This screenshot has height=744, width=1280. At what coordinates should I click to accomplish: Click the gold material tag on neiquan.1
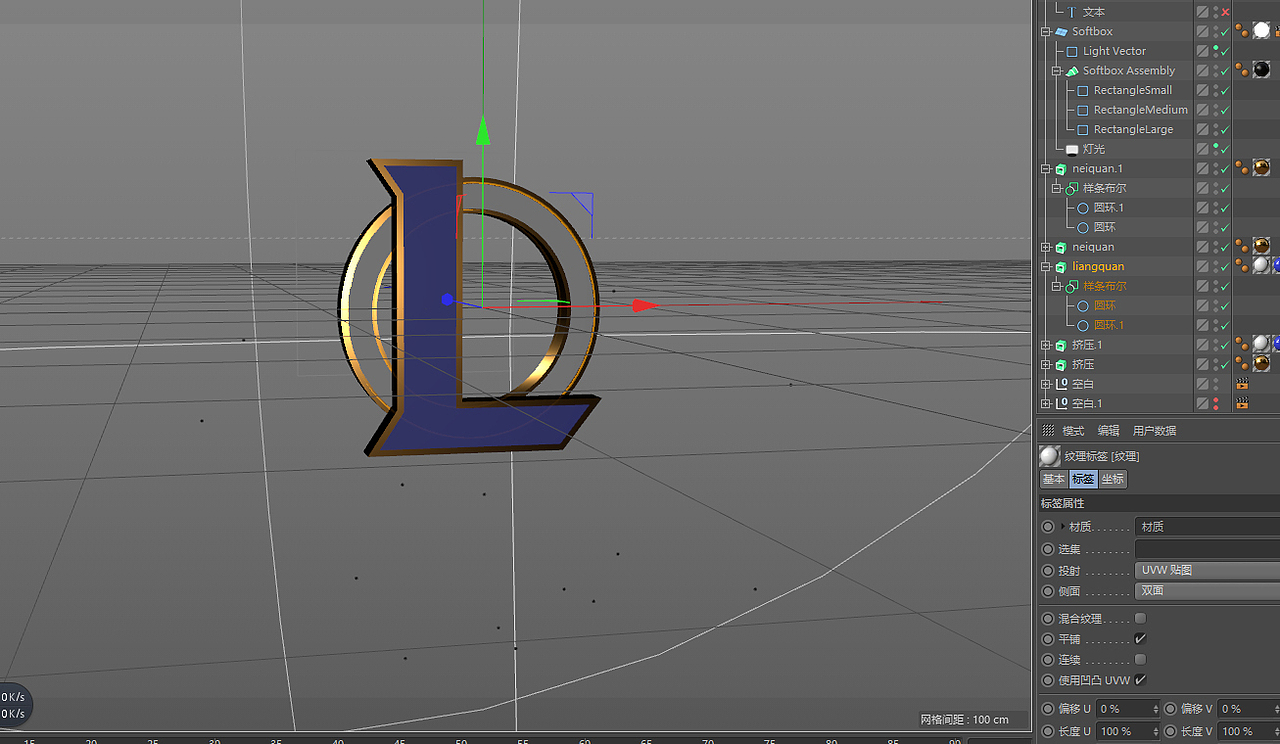coord(1261,168)
